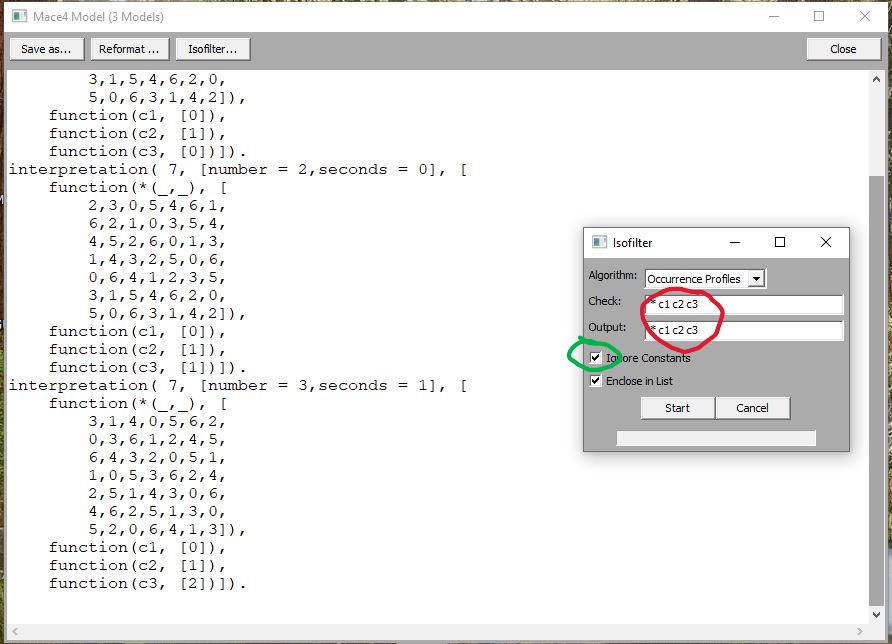Screen dimensions: 892x644
Task: Click the line 'interpretation( 7, [number = 3,seconds = 1], ['
Action: point(238,386)
